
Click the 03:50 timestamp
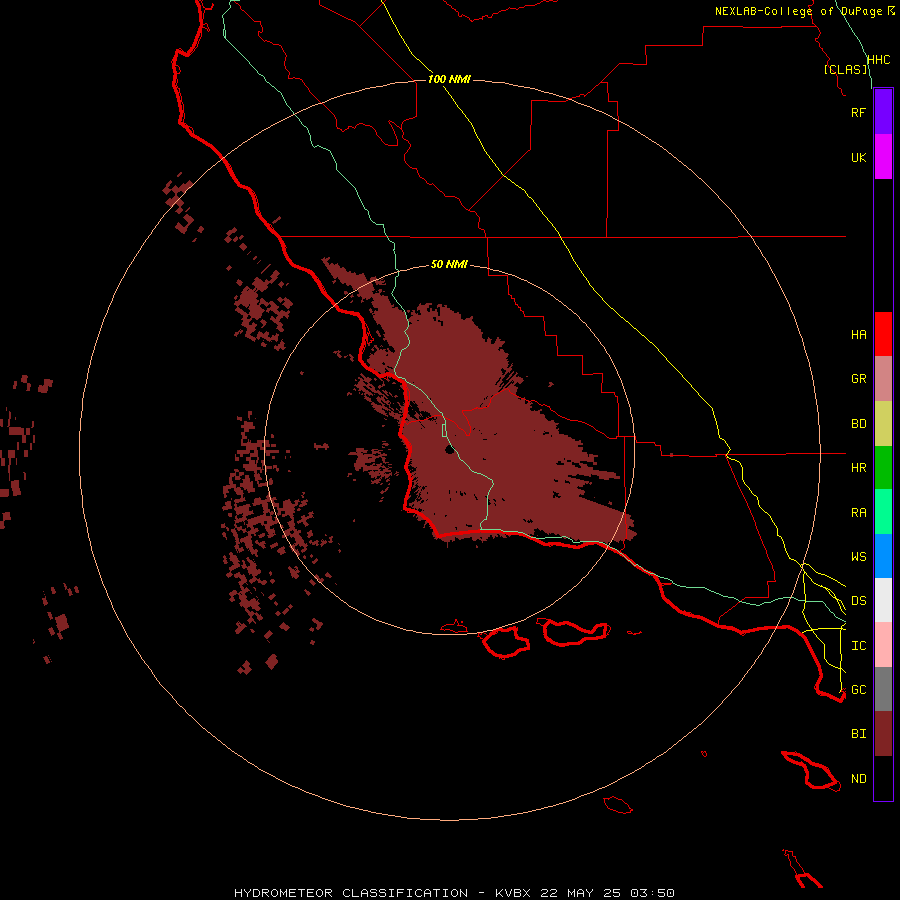click(651, 893)
